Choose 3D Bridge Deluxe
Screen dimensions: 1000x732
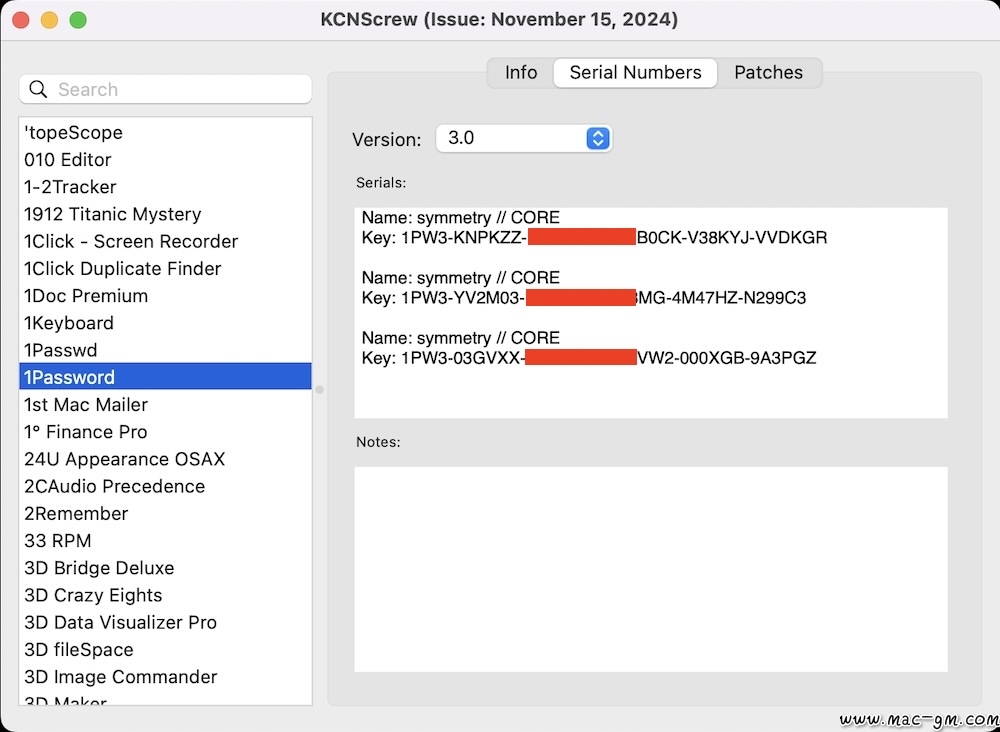coord(166,567)
